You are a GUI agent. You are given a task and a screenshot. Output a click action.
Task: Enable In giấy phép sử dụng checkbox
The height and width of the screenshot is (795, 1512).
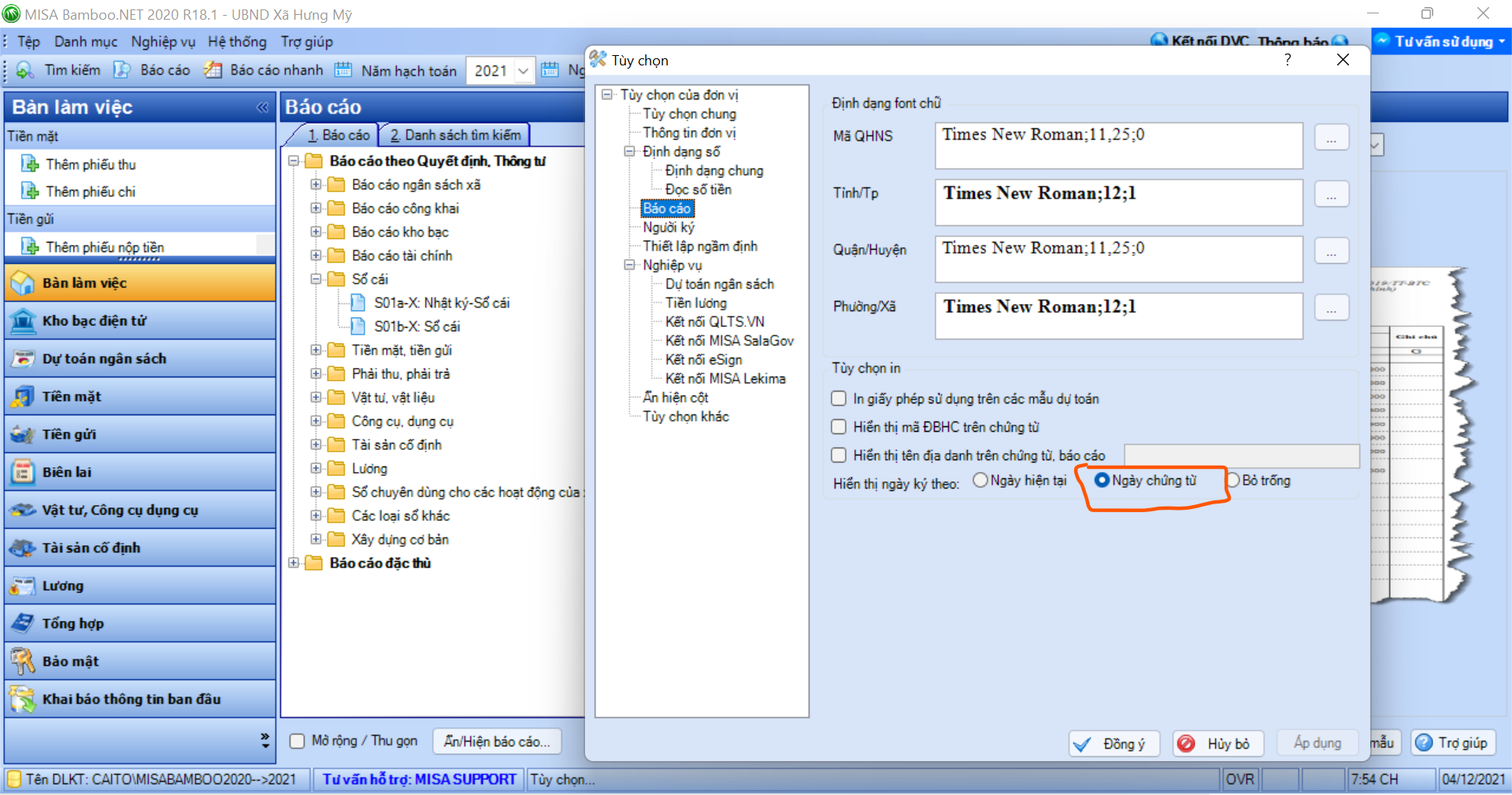(839, 399)
